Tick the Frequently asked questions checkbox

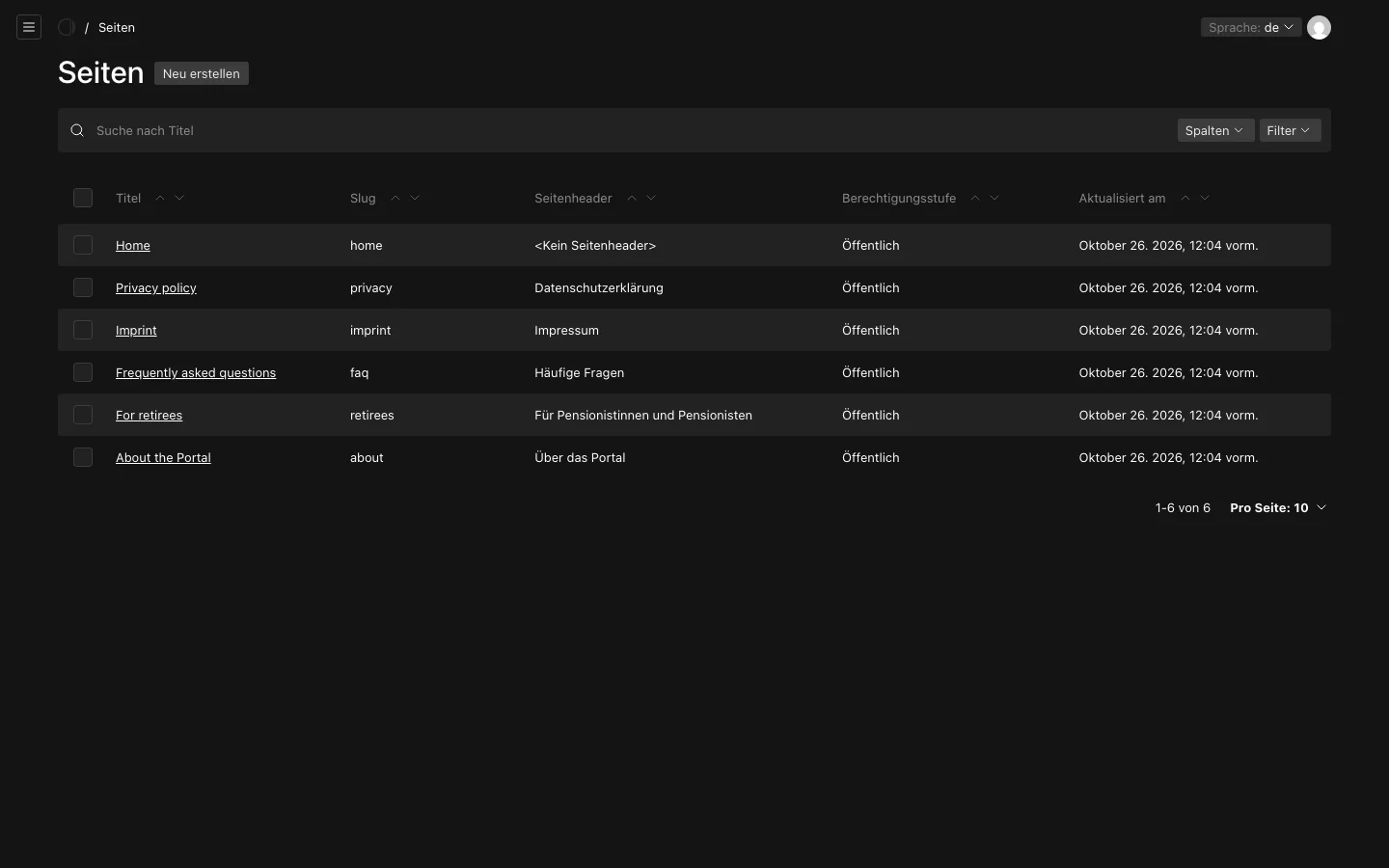(x=83, y=372)
